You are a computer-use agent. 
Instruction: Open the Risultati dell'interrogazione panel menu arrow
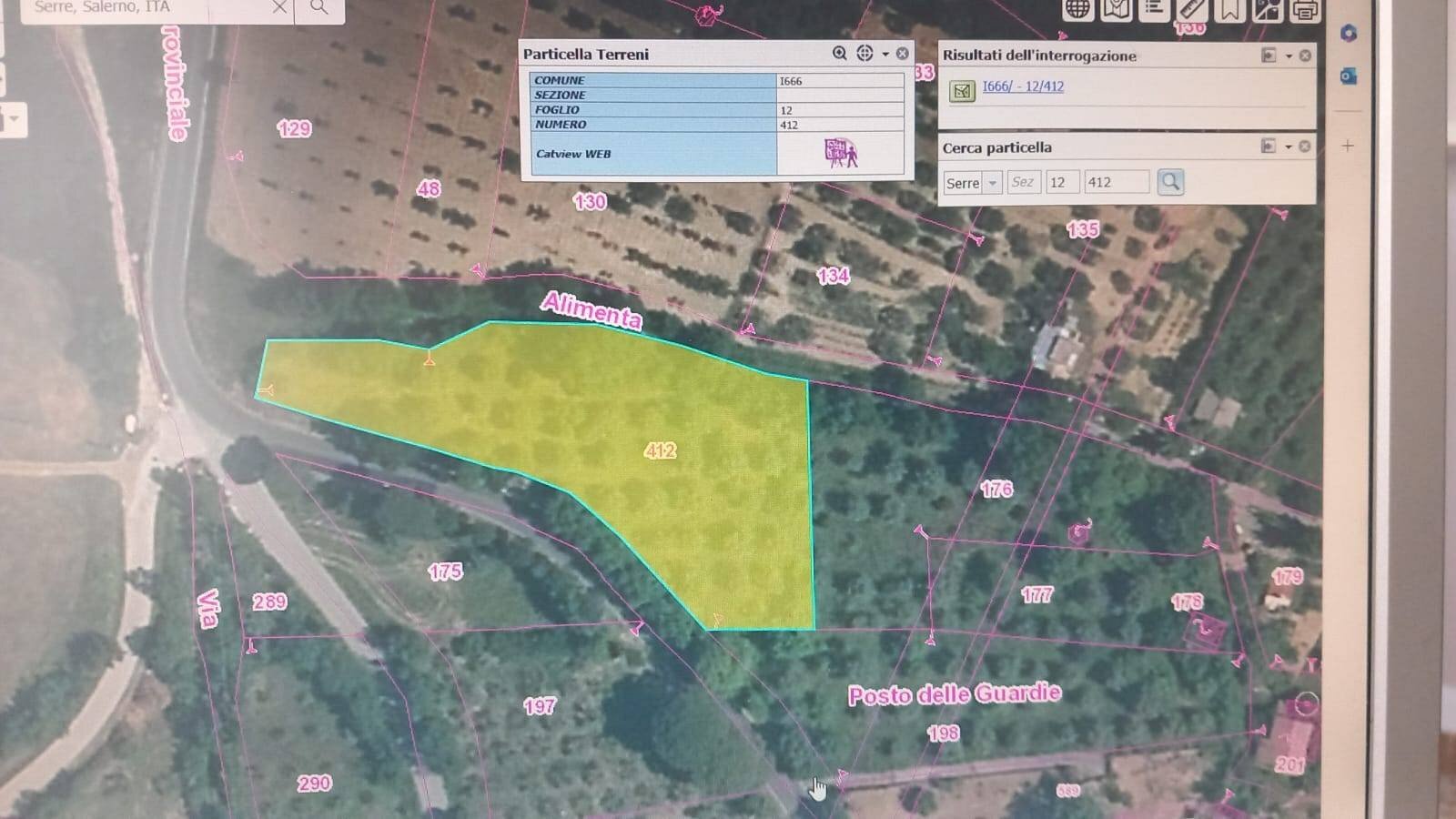pyautogui.click(x=1289, y=56)
